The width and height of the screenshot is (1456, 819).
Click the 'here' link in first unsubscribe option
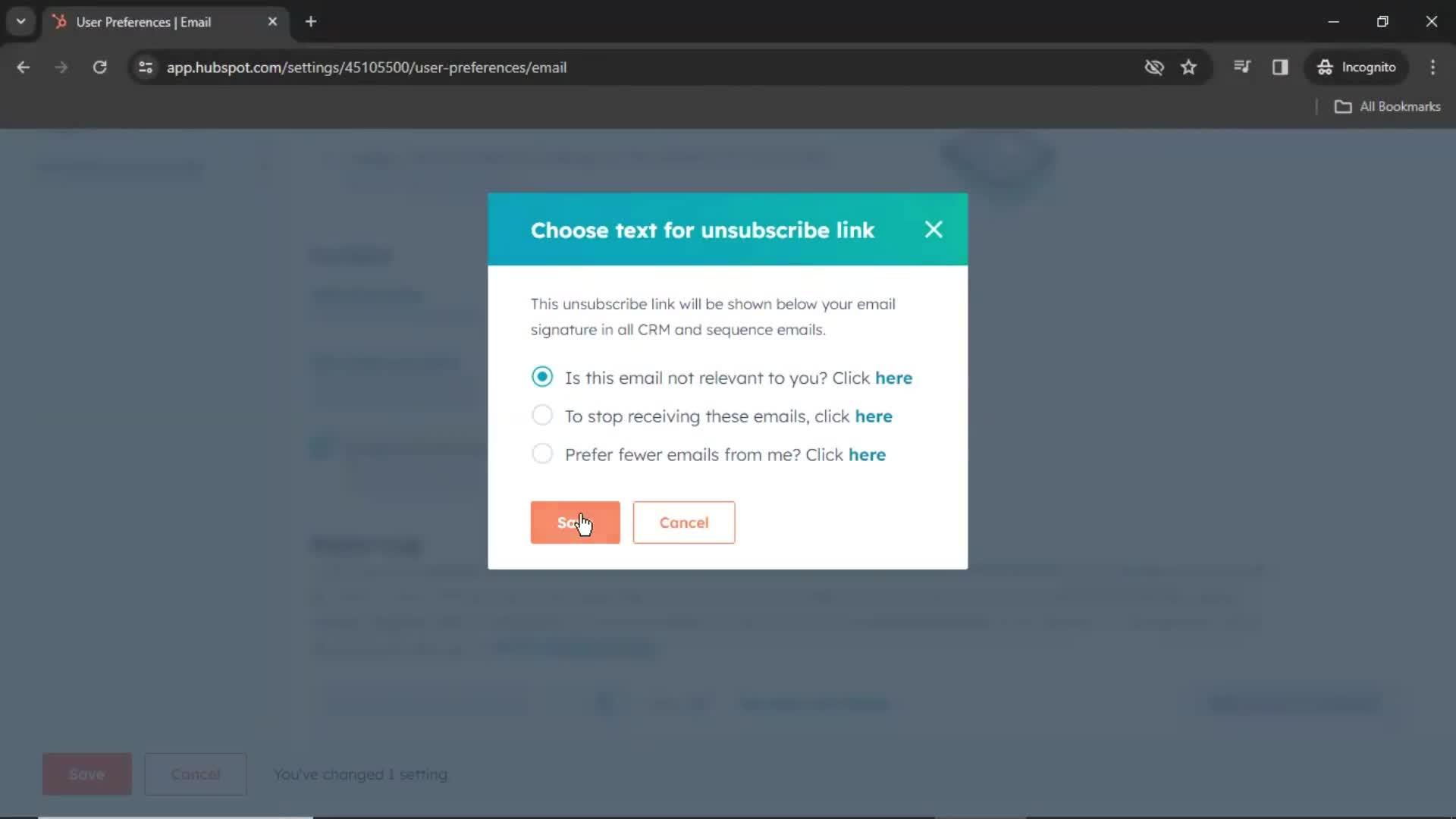pos(895,378)
